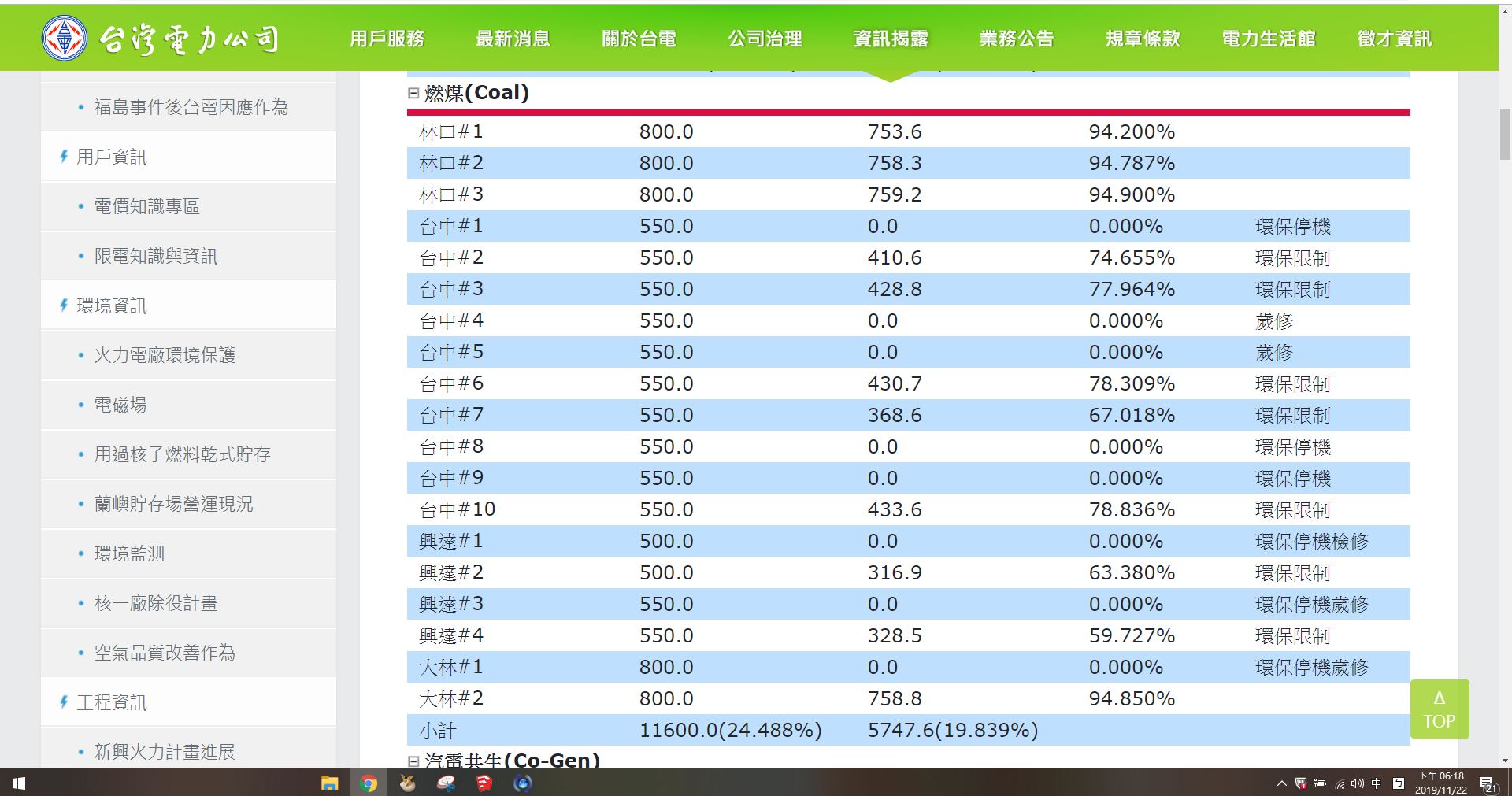The image size is (1512, 796).
Task: Select the 94.787% value for 林口#2
Action: click(x=1132, y=163)
